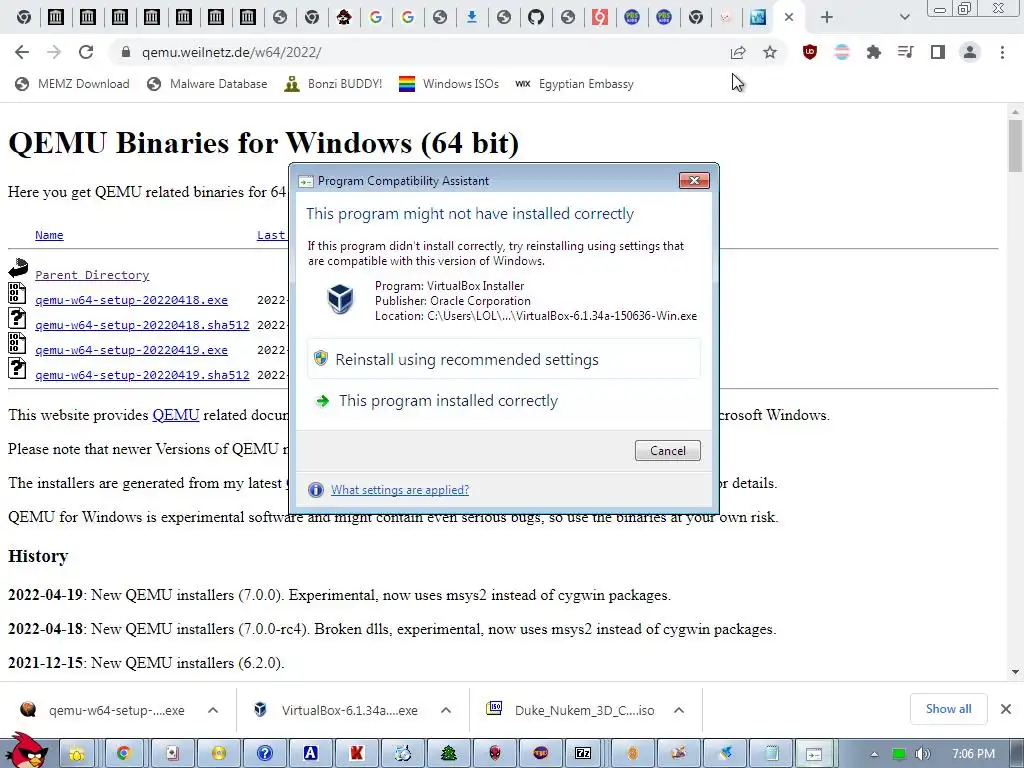
Task: Click the scrollbar down arrow
Action: point(1016,672)
